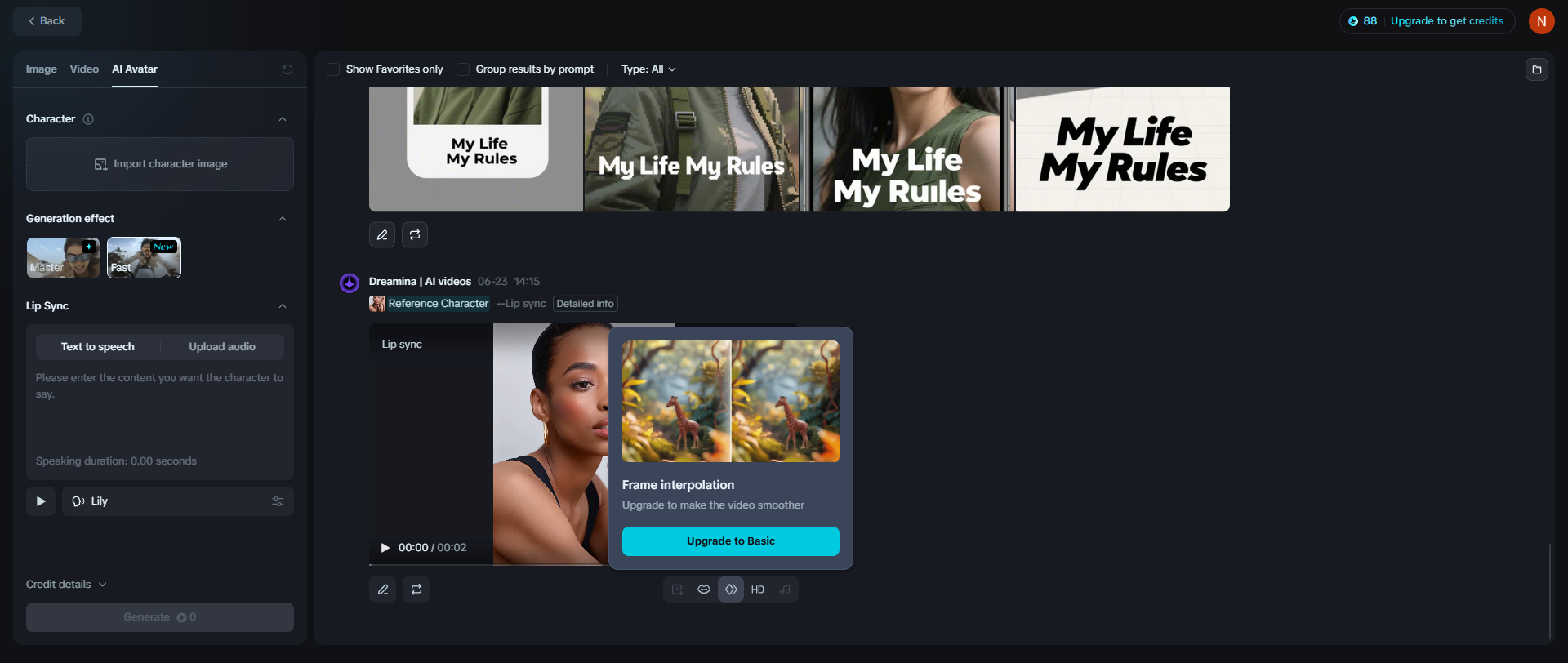This screenshot has height=663, width=1568.
Task: Preview the Lily voice with the play button
Action: point(41,501)
